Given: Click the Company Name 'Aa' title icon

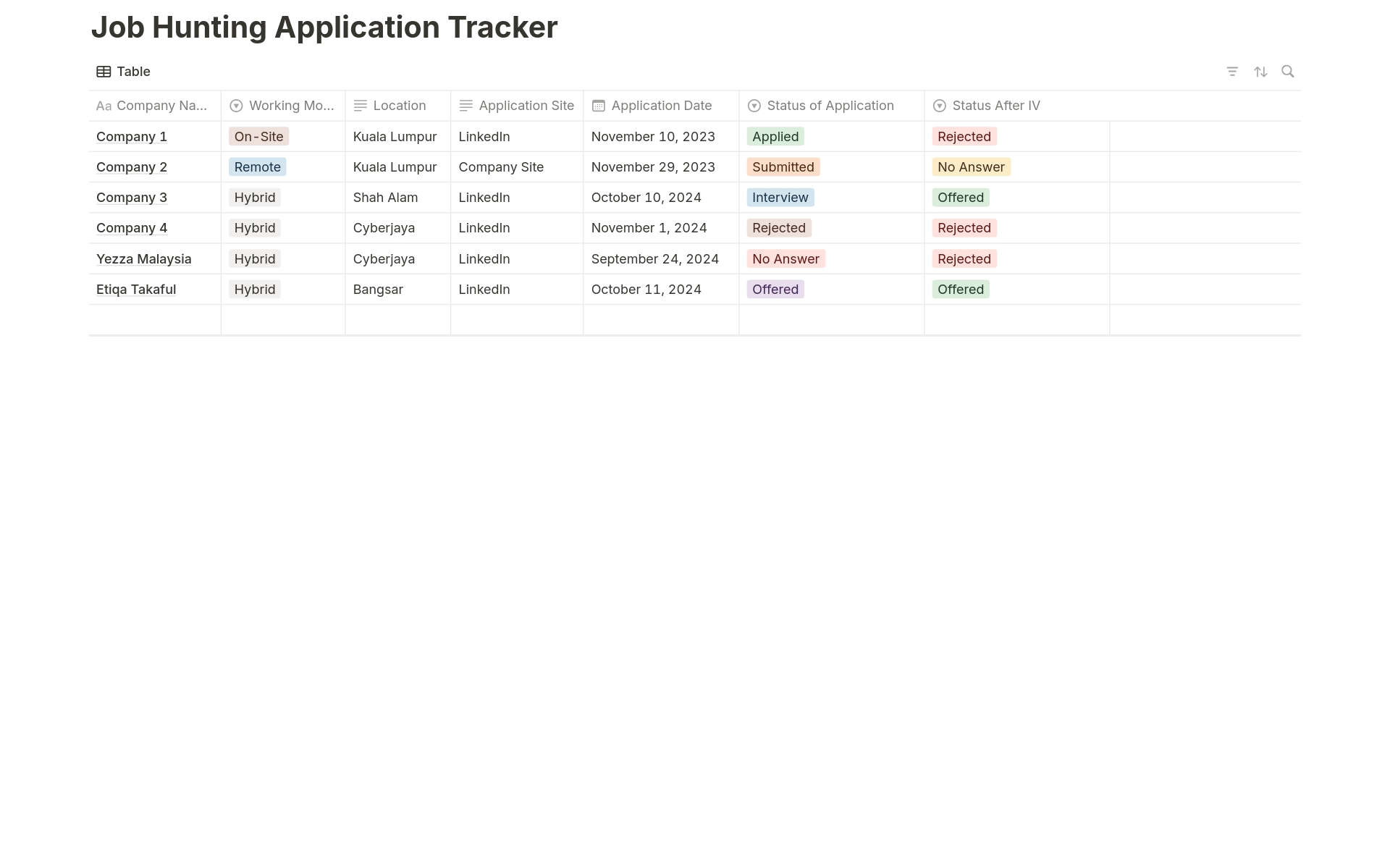Looking at the screenshot, I should (x=104, y=106).
